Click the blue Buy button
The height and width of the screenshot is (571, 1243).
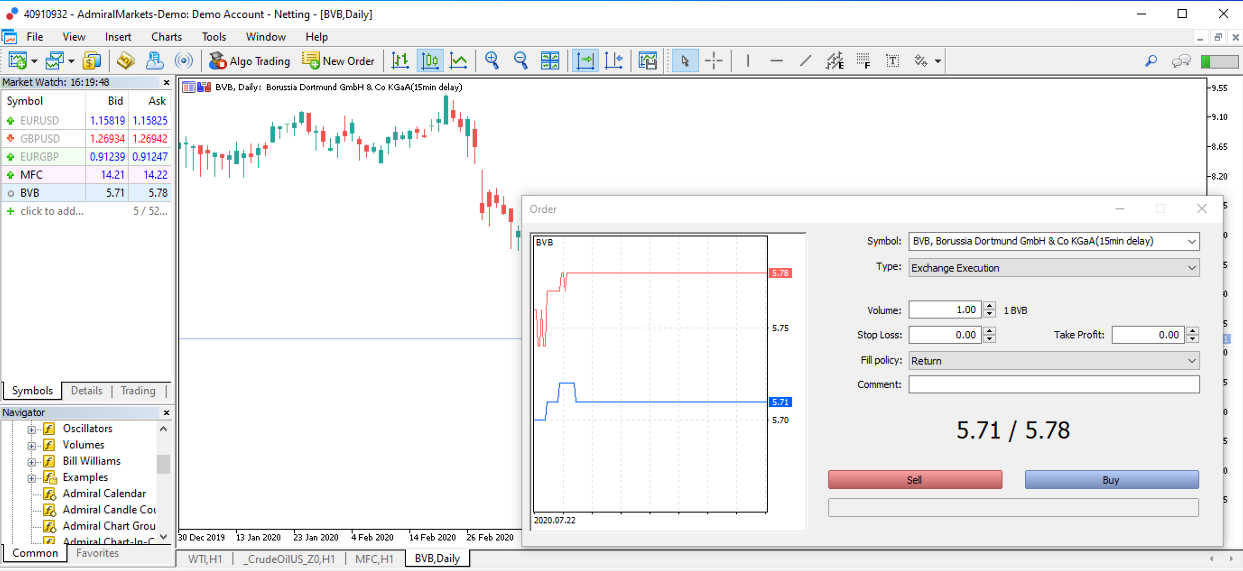tap(1111, 480)
